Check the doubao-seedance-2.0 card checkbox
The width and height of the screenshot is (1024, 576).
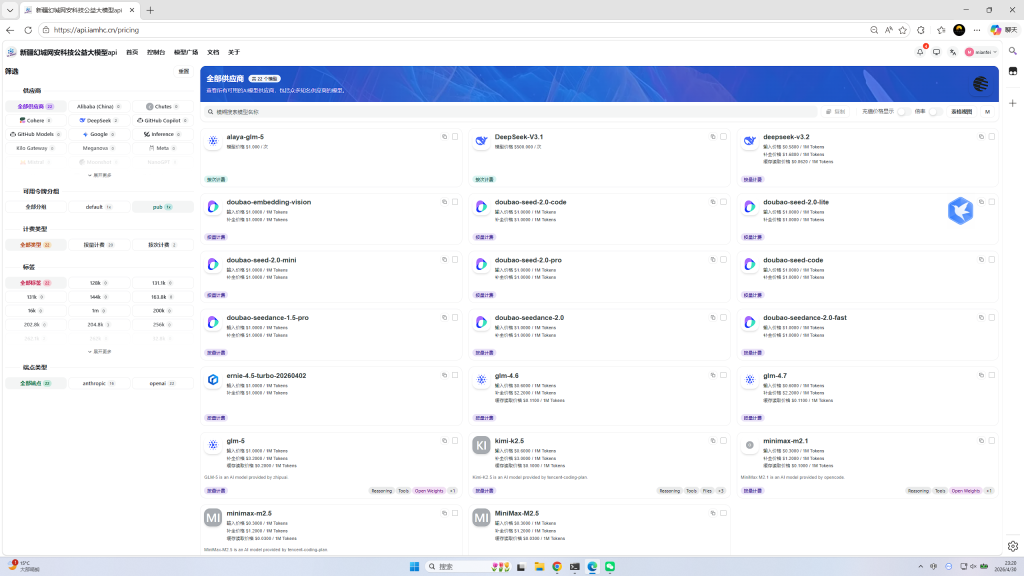[724, 318]
